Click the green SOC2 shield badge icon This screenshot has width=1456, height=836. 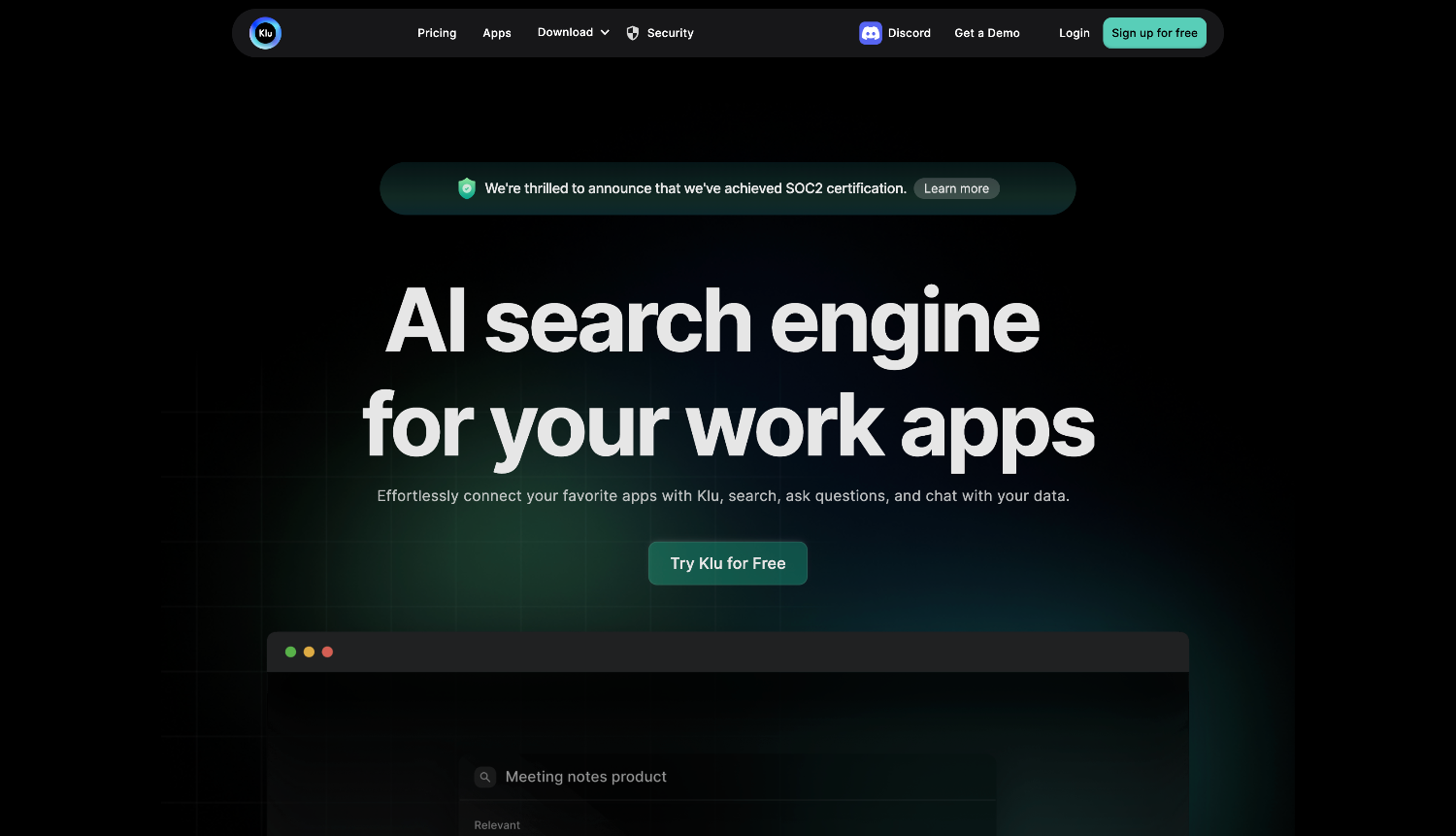(x=467, y=188)
